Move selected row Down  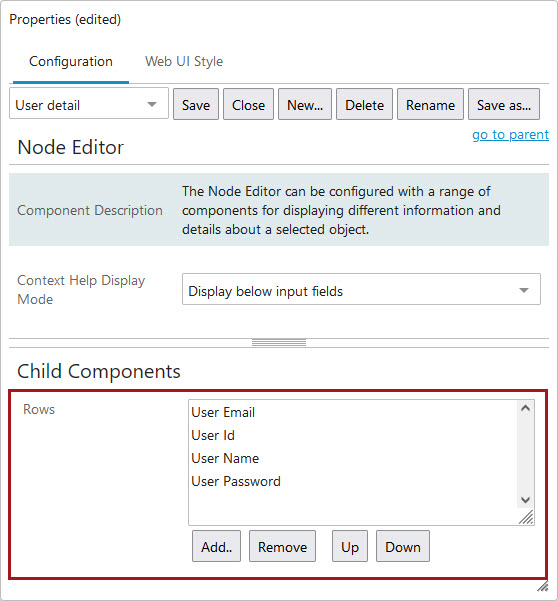pos(403,546)
